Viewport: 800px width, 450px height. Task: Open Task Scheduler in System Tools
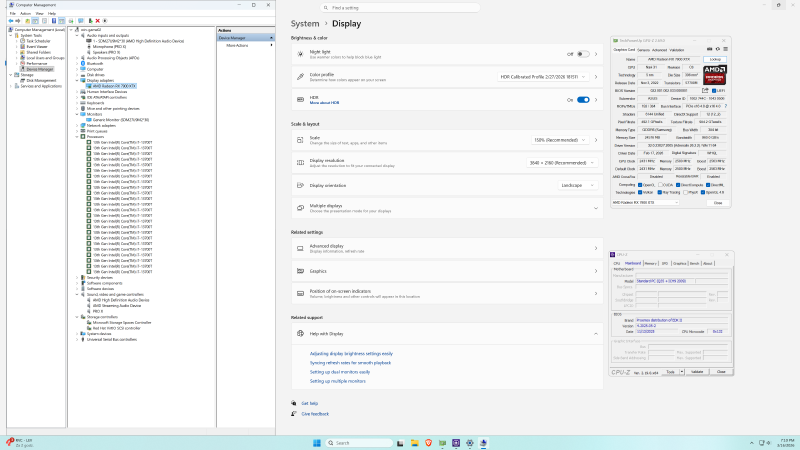[38, 41]
